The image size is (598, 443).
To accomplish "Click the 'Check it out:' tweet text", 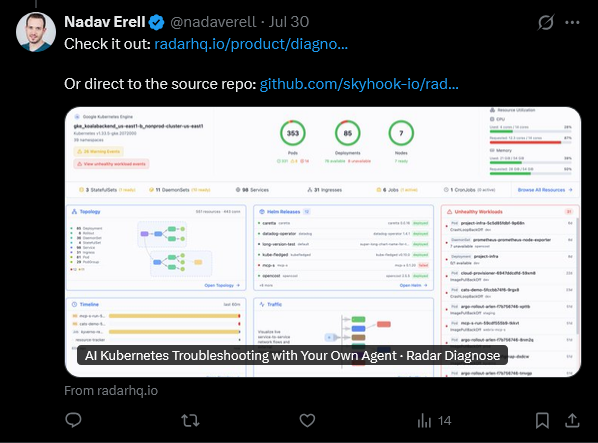I will pos(108,44).
